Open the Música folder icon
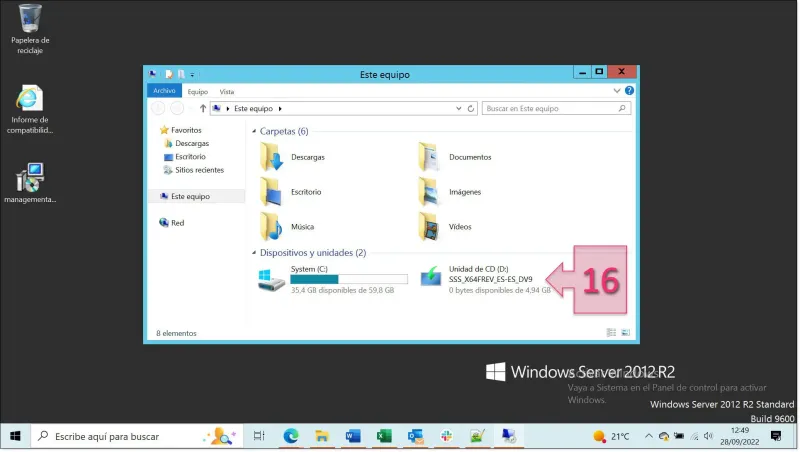 click(271, 226)
